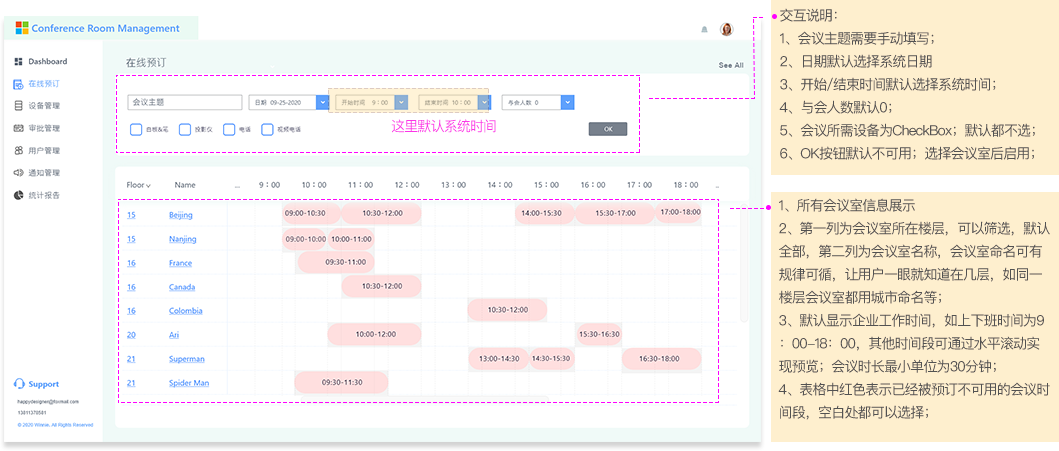Open notifications via the bell icon
Screen dimensions: 1059x451
(x=704, y=30)
